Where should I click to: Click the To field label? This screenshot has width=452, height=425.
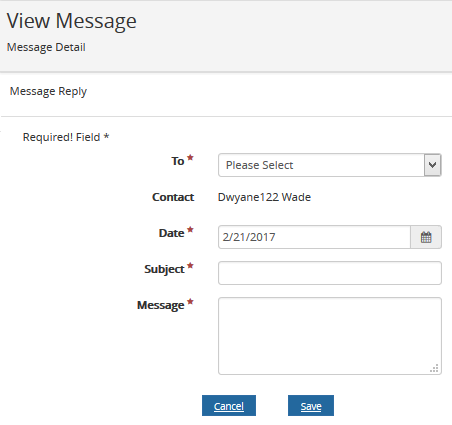[x=178, y=161]
